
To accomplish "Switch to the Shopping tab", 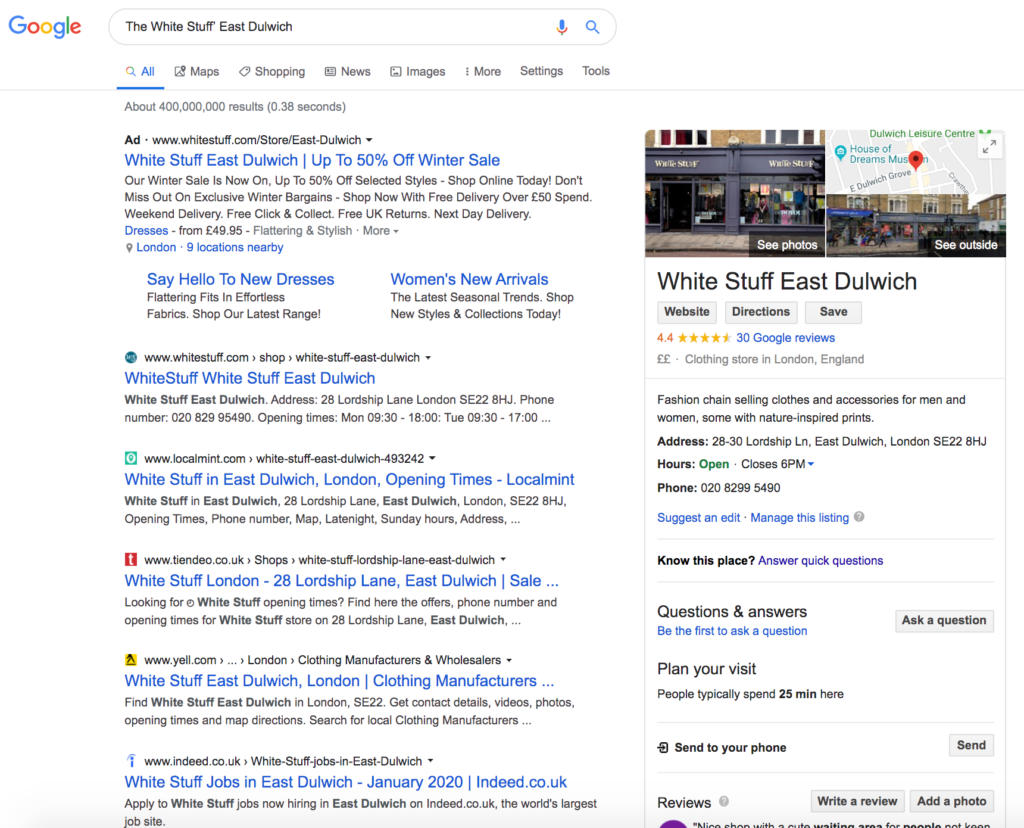I will pos(272,71).
